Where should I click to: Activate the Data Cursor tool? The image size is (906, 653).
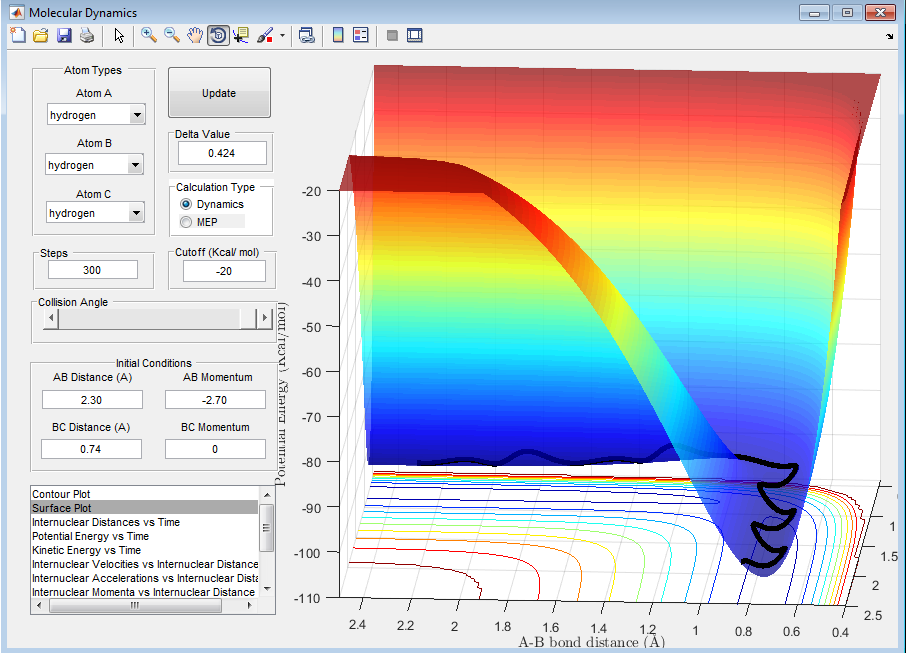(x=241, y=36)
